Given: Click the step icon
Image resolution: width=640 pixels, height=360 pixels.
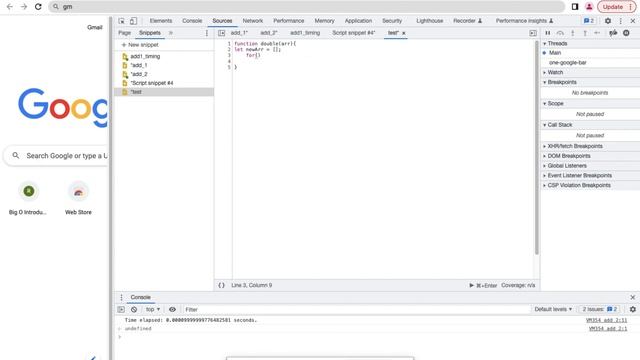Looking at the screenshot, I should [597, 33].
